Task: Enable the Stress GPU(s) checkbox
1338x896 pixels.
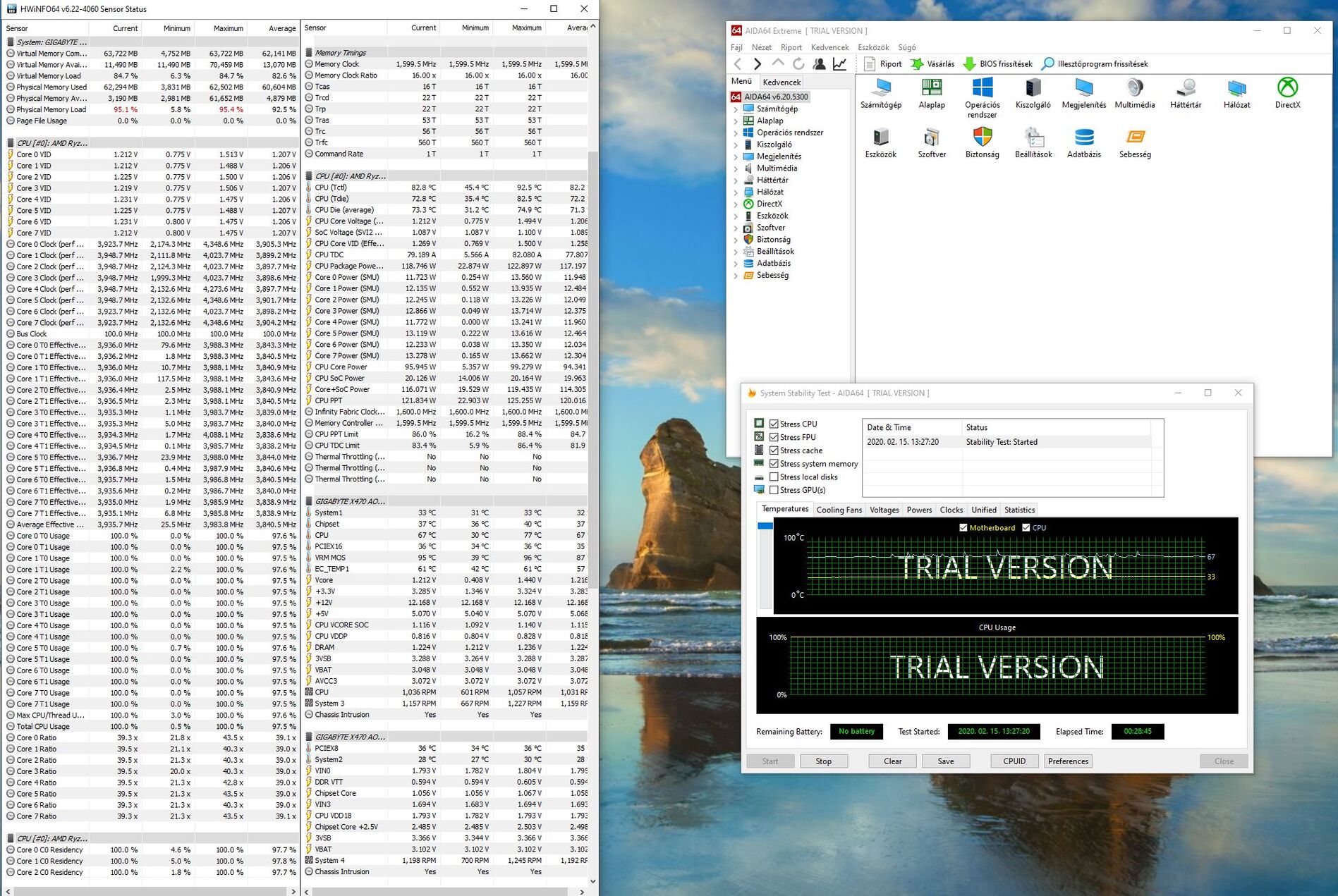Action: click(774, 490)
